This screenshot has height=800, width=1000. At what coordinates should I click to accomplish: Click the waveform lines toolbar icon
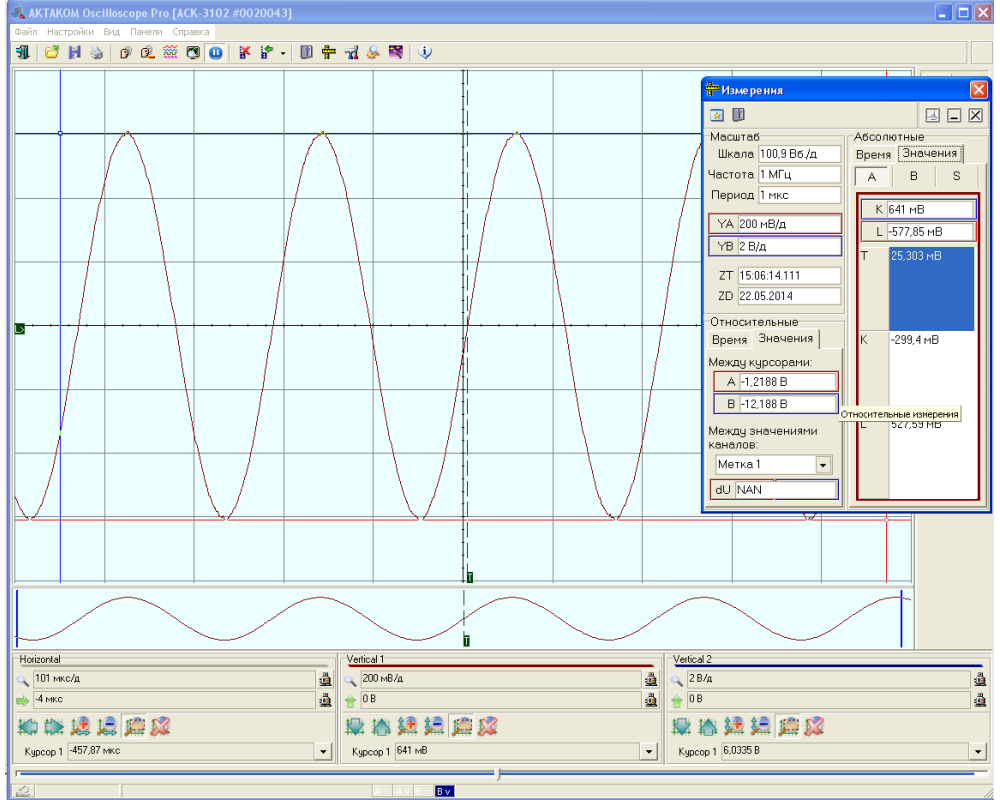[170, 53]
